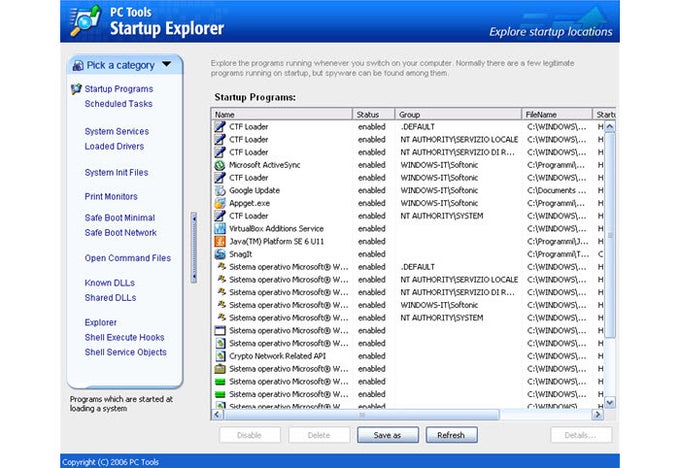The height and width of the screenshot is (468, 680).
Task: Select Crypto Network Related API text
Action: point(278,356)
